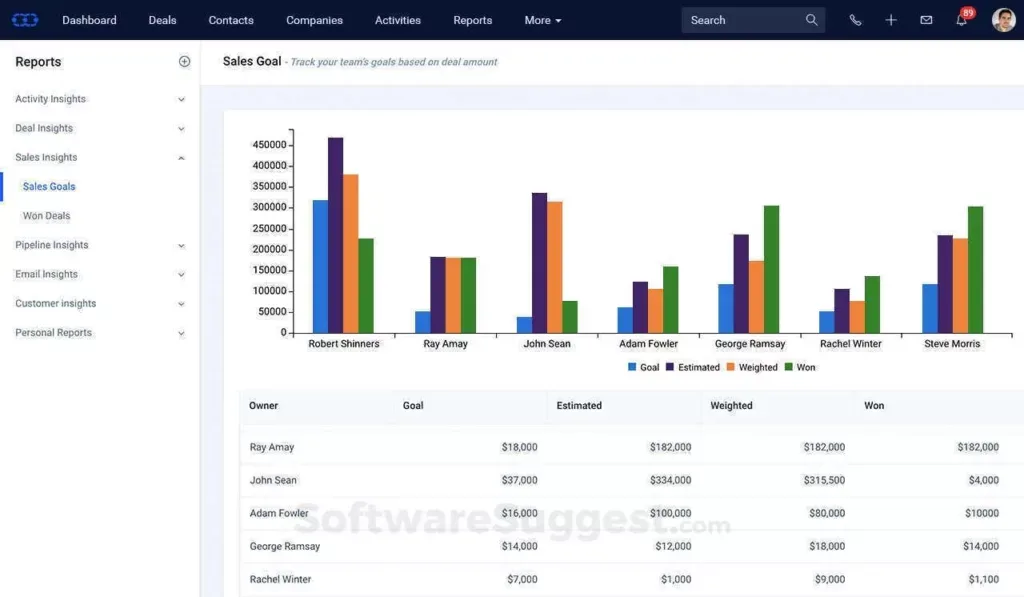Open the Companies menu
This screenshot has height=597, width=1024.
point(314,19)
